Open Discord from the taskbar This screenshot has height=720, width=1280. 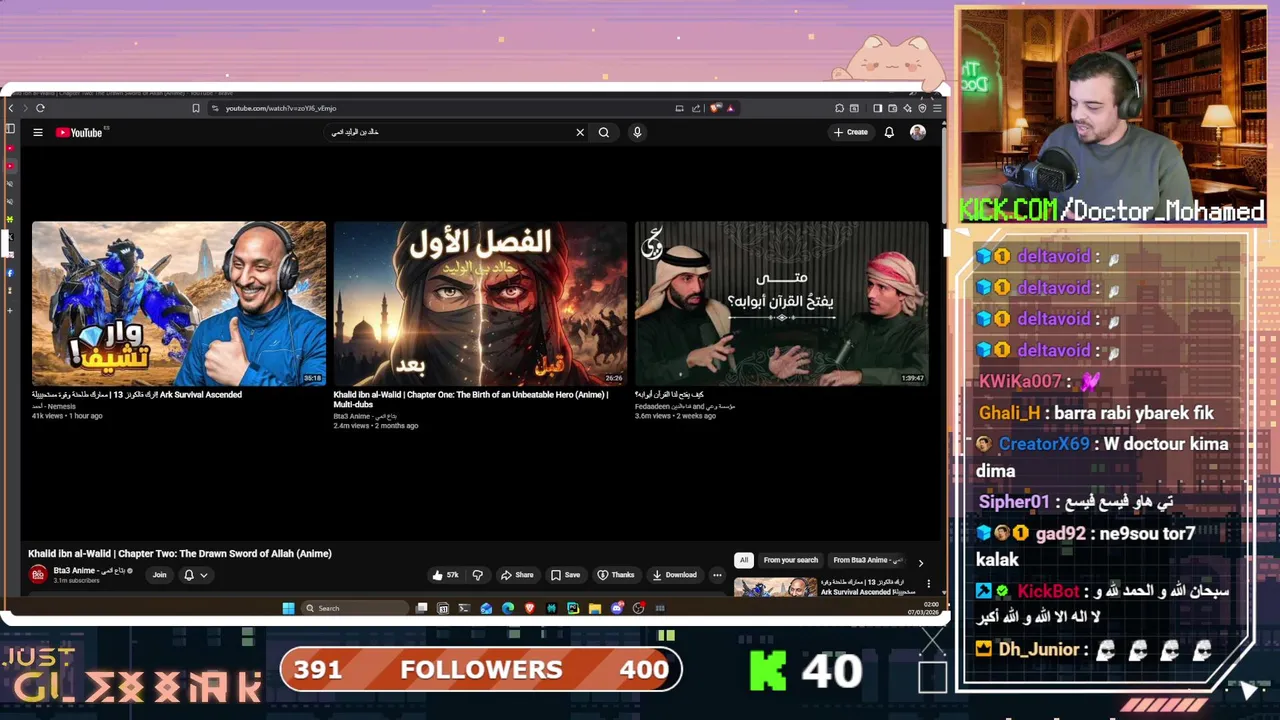(617, 608)
